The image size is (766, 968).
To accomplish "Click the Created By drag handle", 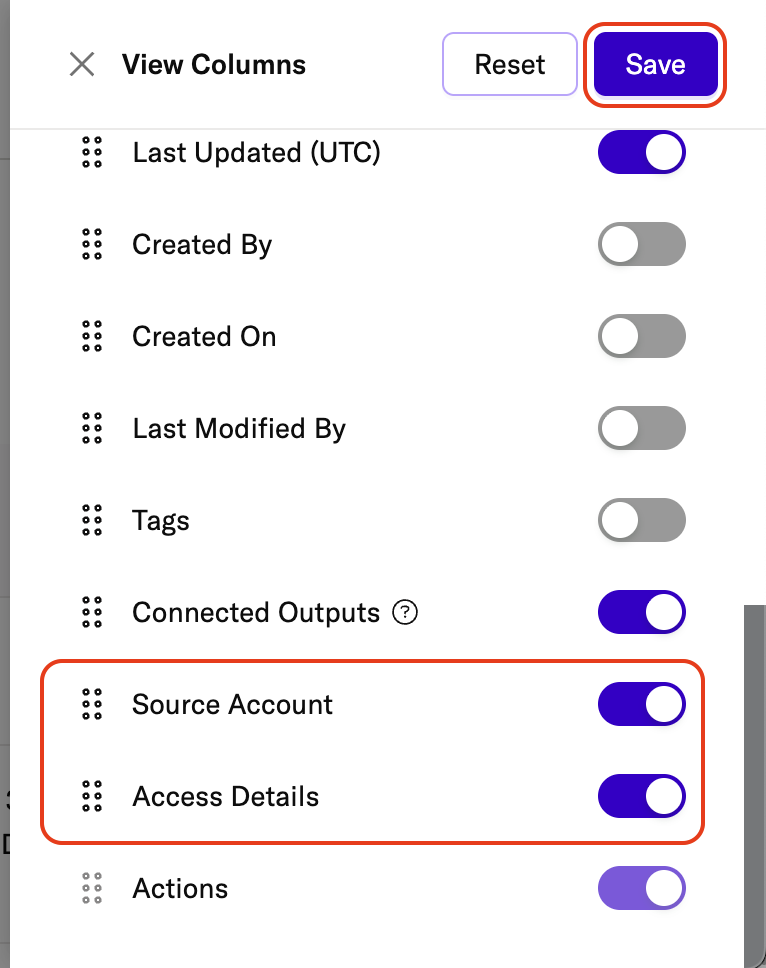I will click(x=92, y=245).
